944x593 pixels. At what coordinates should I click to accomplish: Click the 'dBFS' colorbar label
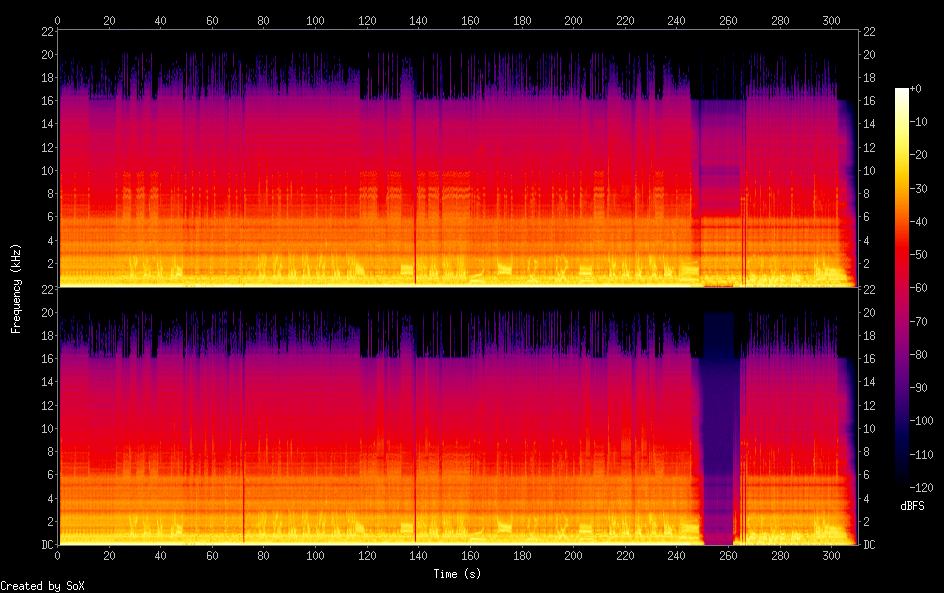pyautogui.click(x=912, y=506)
